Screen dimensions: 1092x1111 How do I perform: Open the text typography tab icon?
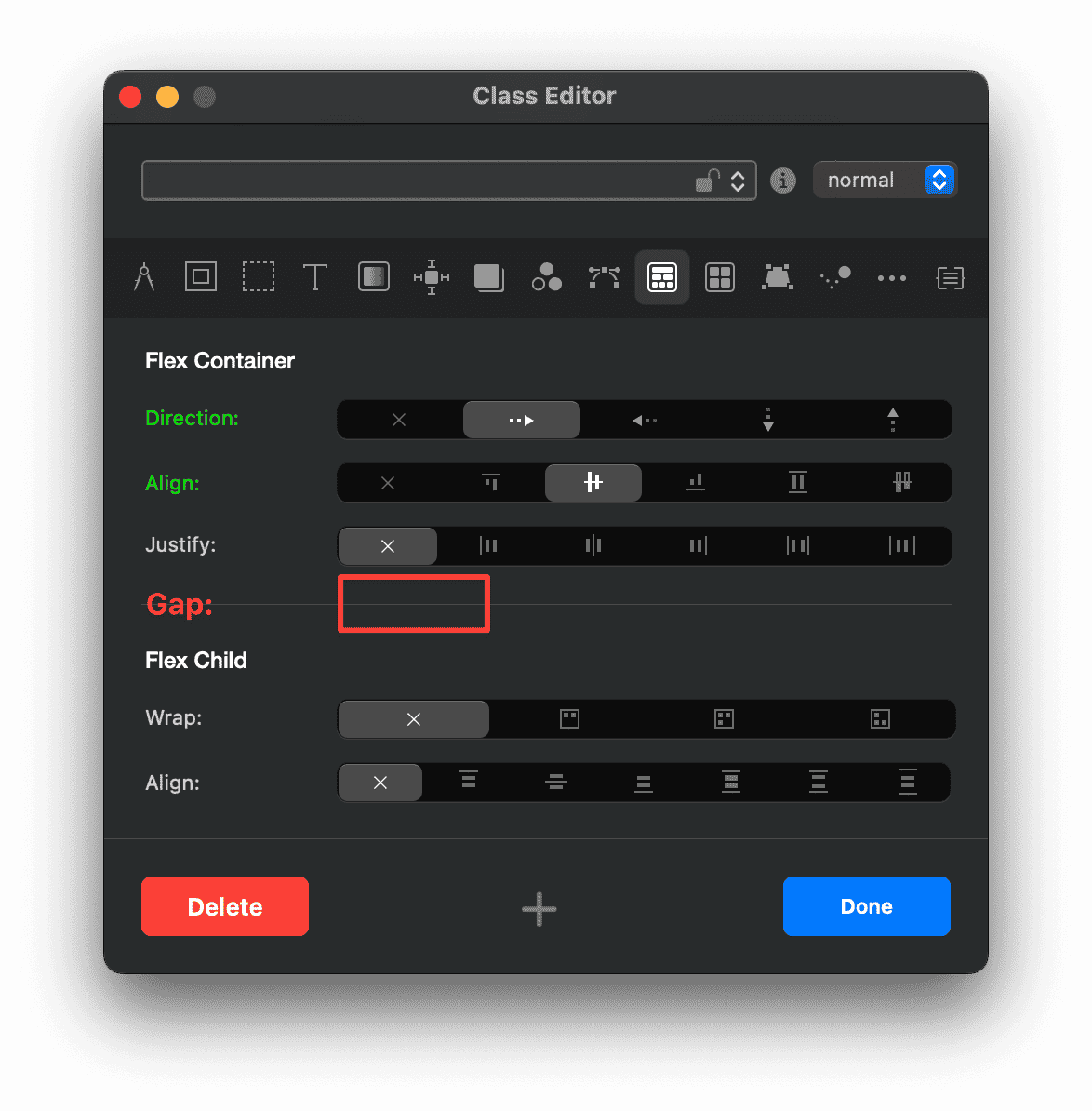pyautogui.click(x=315, y=277)
